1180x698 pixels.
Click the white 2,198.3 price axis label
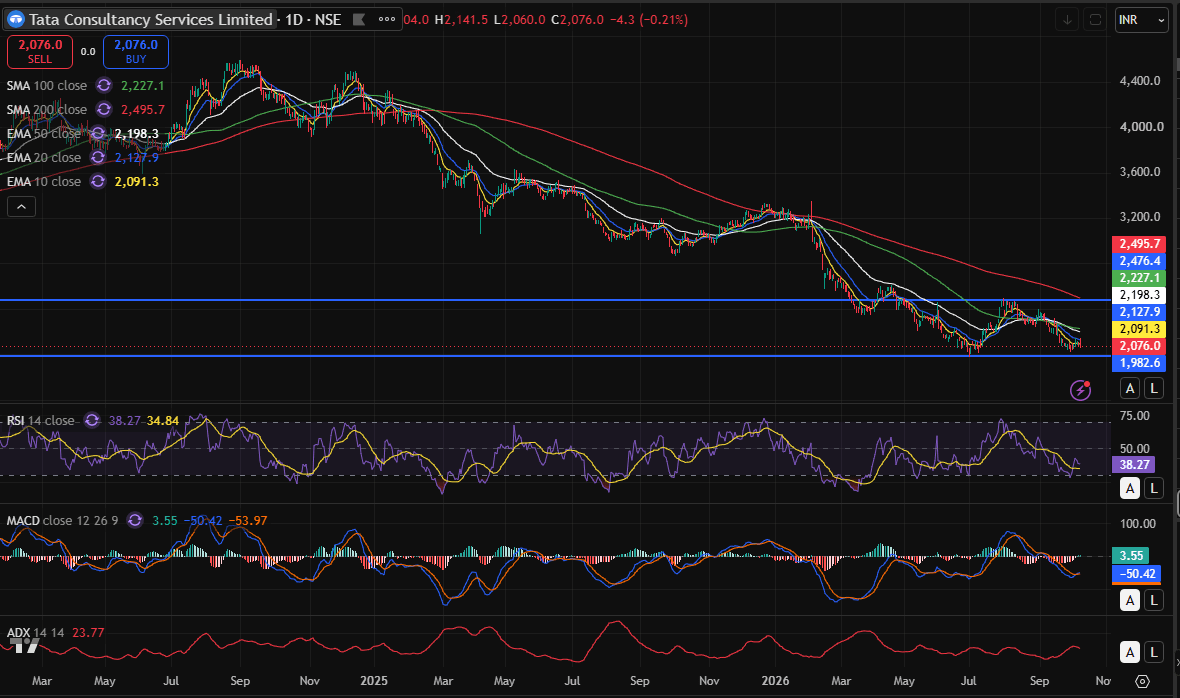click(1139, 295)
